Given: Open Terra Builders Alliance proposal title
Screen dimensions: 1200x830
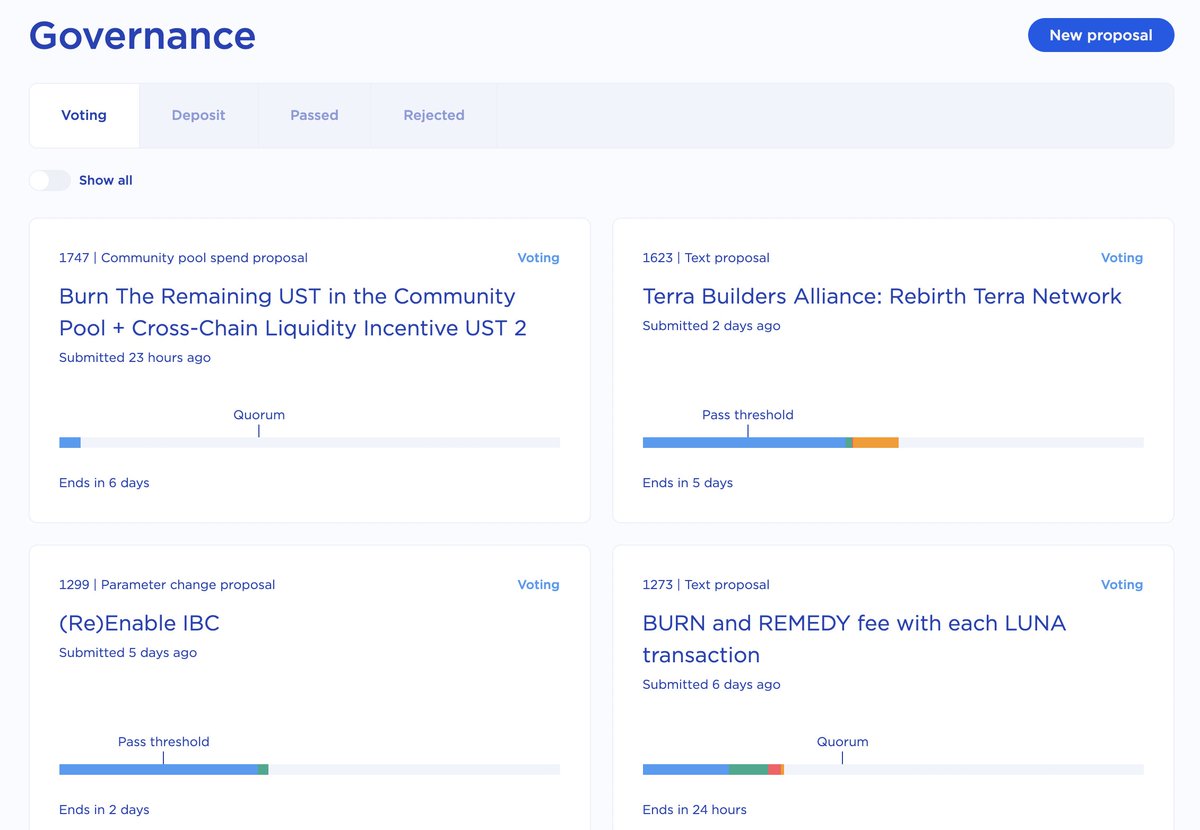Looking at the screenshot, I should [882, 296].
